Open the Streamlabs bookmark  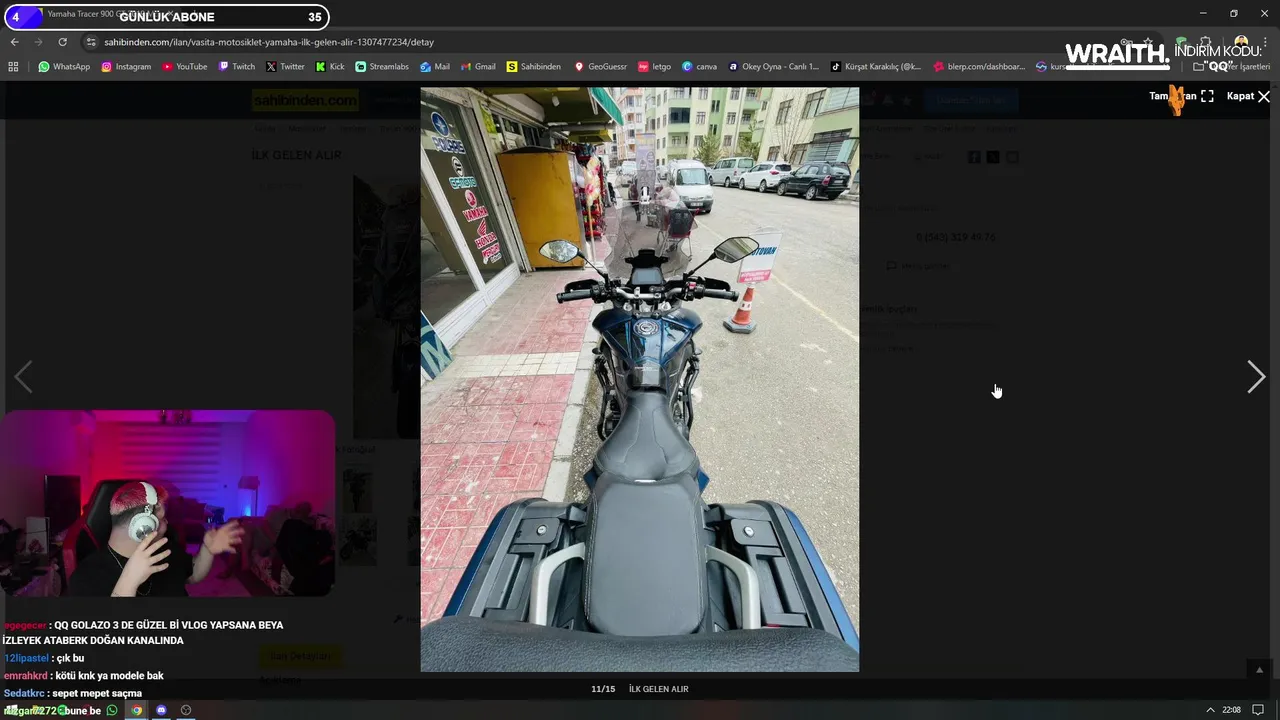point(382,67)
